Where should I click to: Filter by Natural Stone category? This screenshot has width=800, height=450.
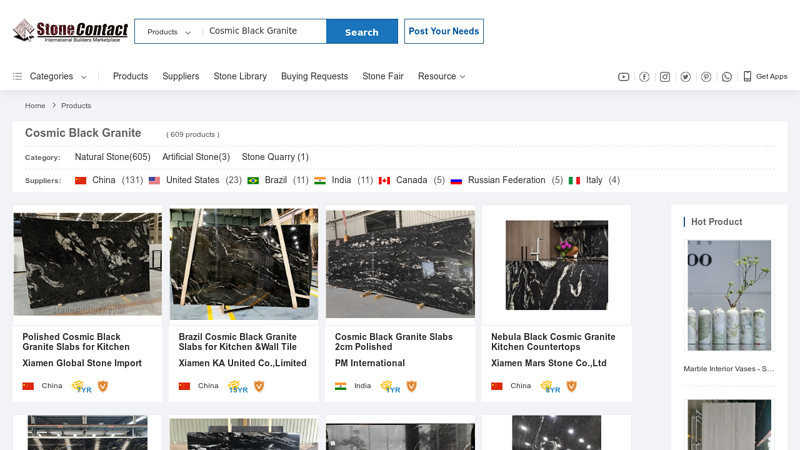[112, 157]
